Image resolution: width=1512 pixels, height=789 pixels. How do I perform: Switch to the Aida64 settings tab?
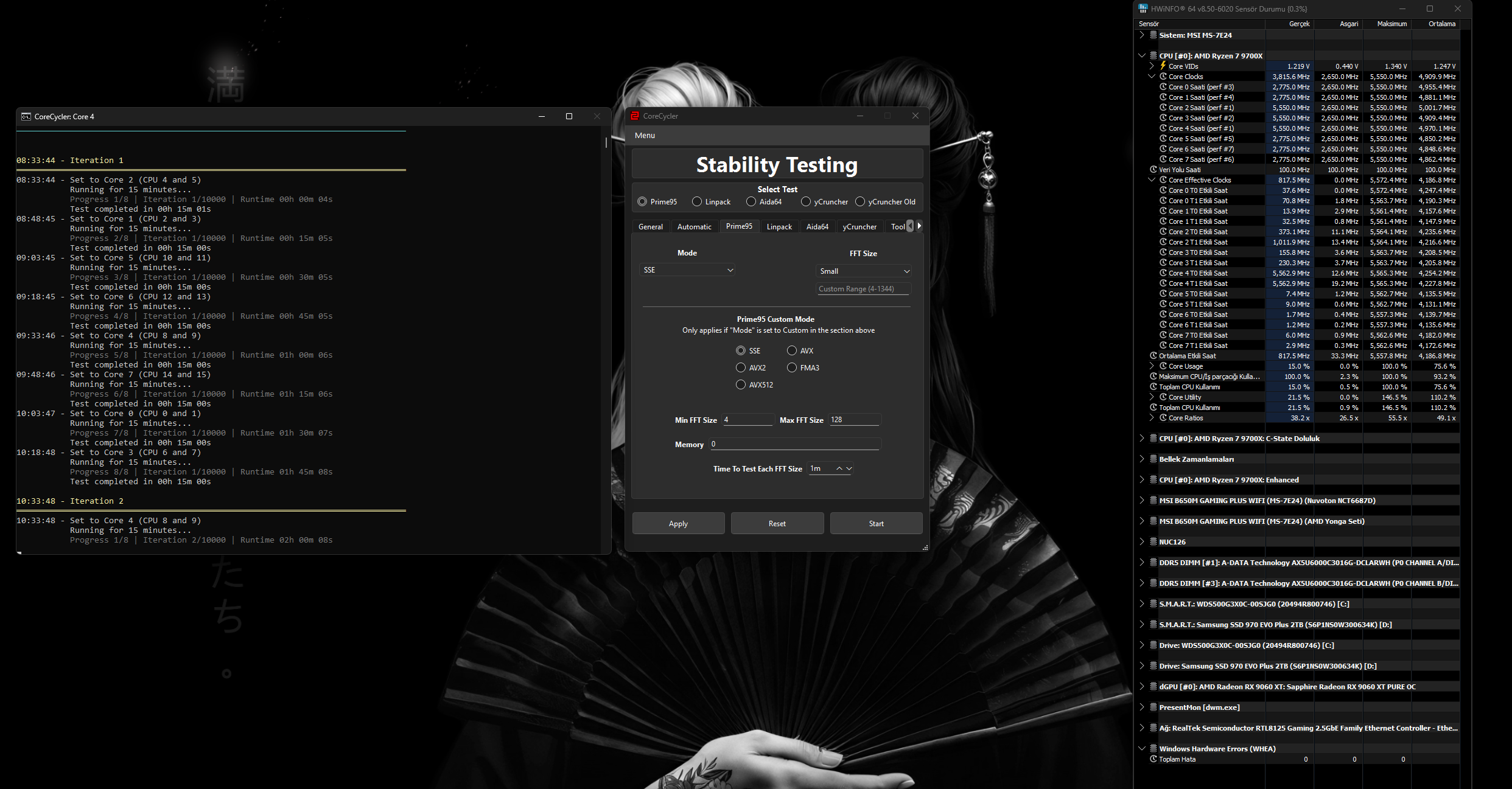817,226
